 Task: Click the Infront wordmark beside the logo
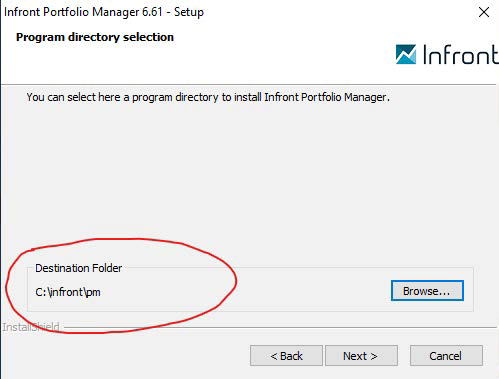[461, 55]
